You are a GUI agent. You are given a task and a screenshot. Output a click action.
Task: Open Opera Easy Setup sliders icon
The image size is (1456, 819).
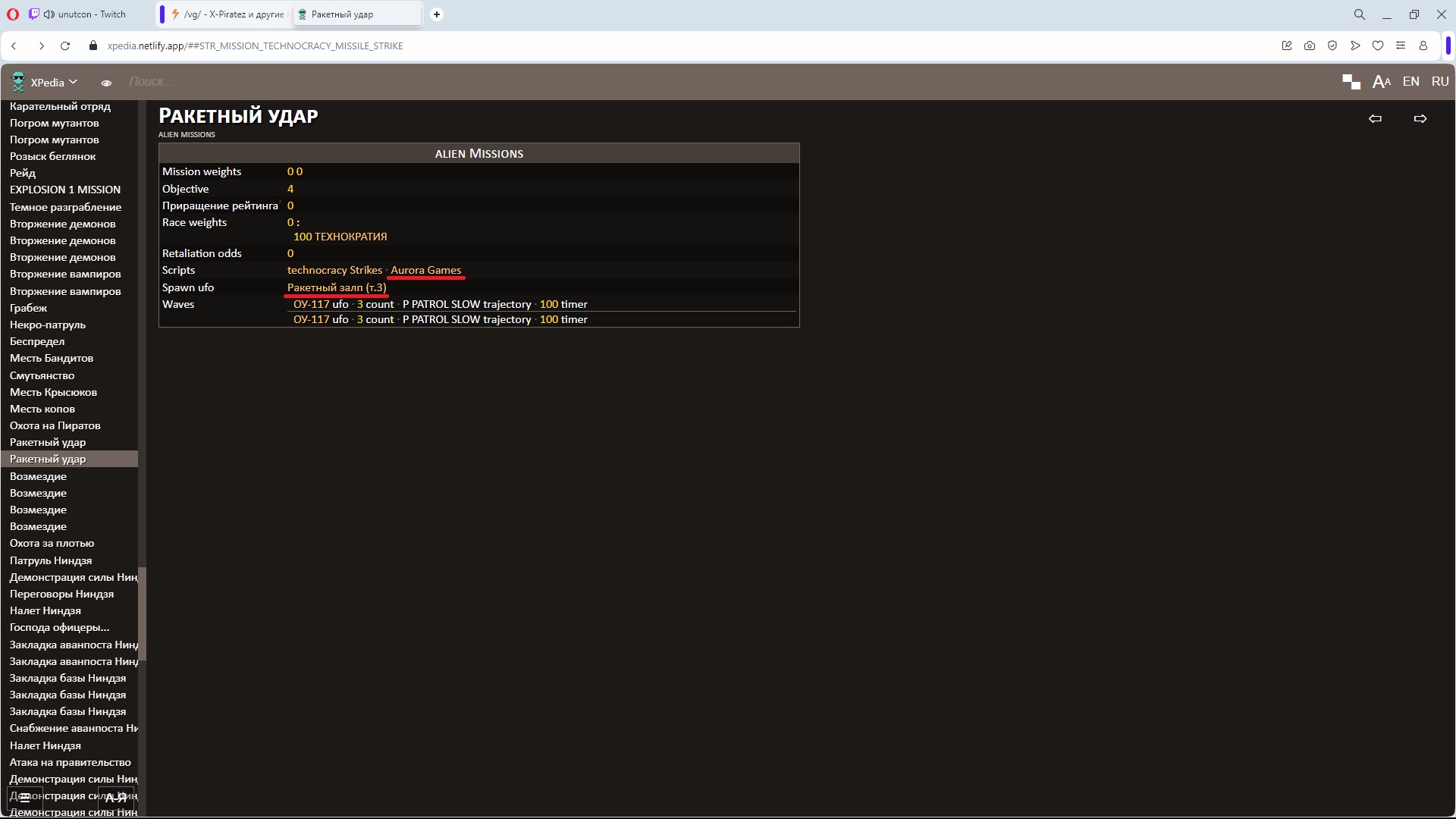1401,45
